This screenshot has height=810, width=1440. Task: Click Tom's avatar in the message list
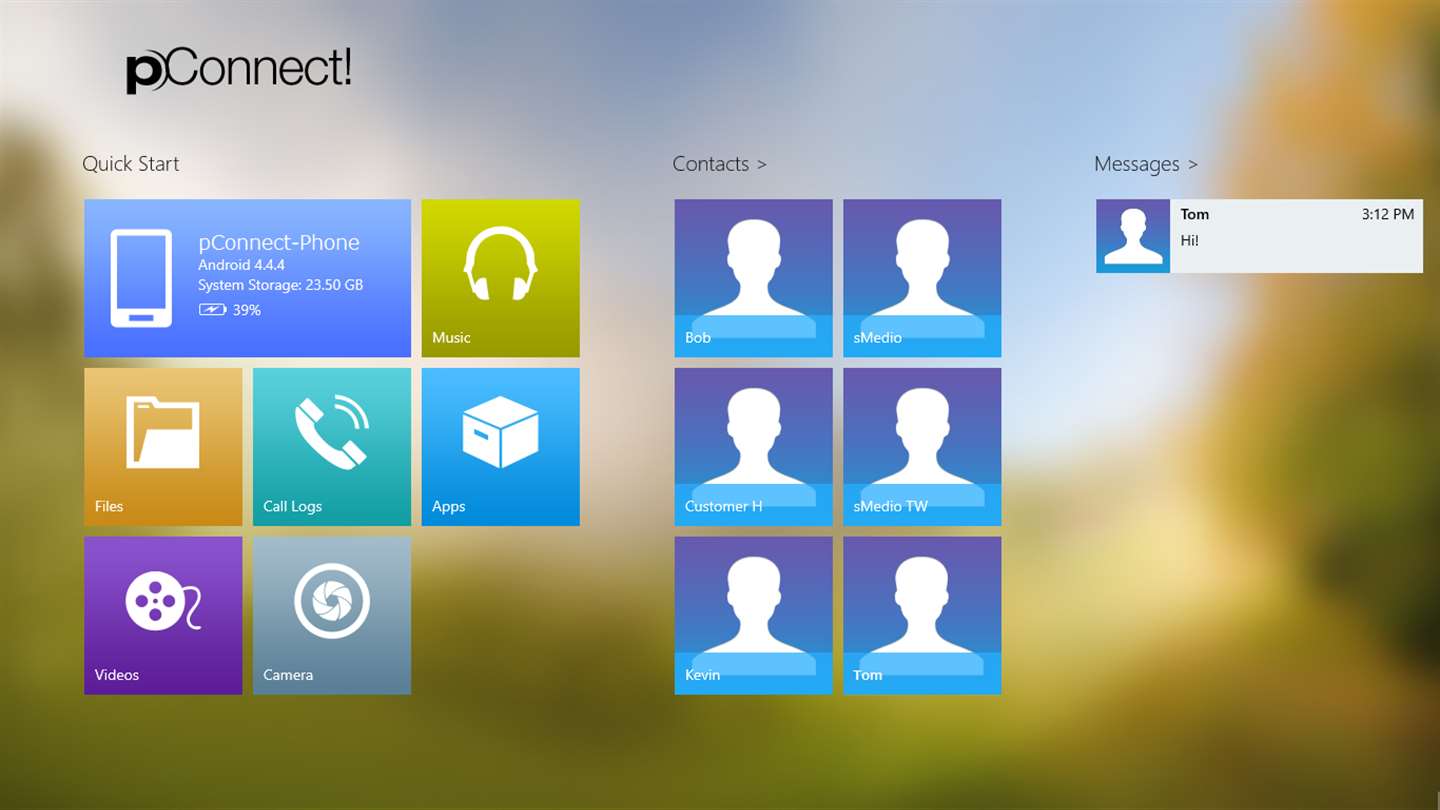pos(1133,236)
